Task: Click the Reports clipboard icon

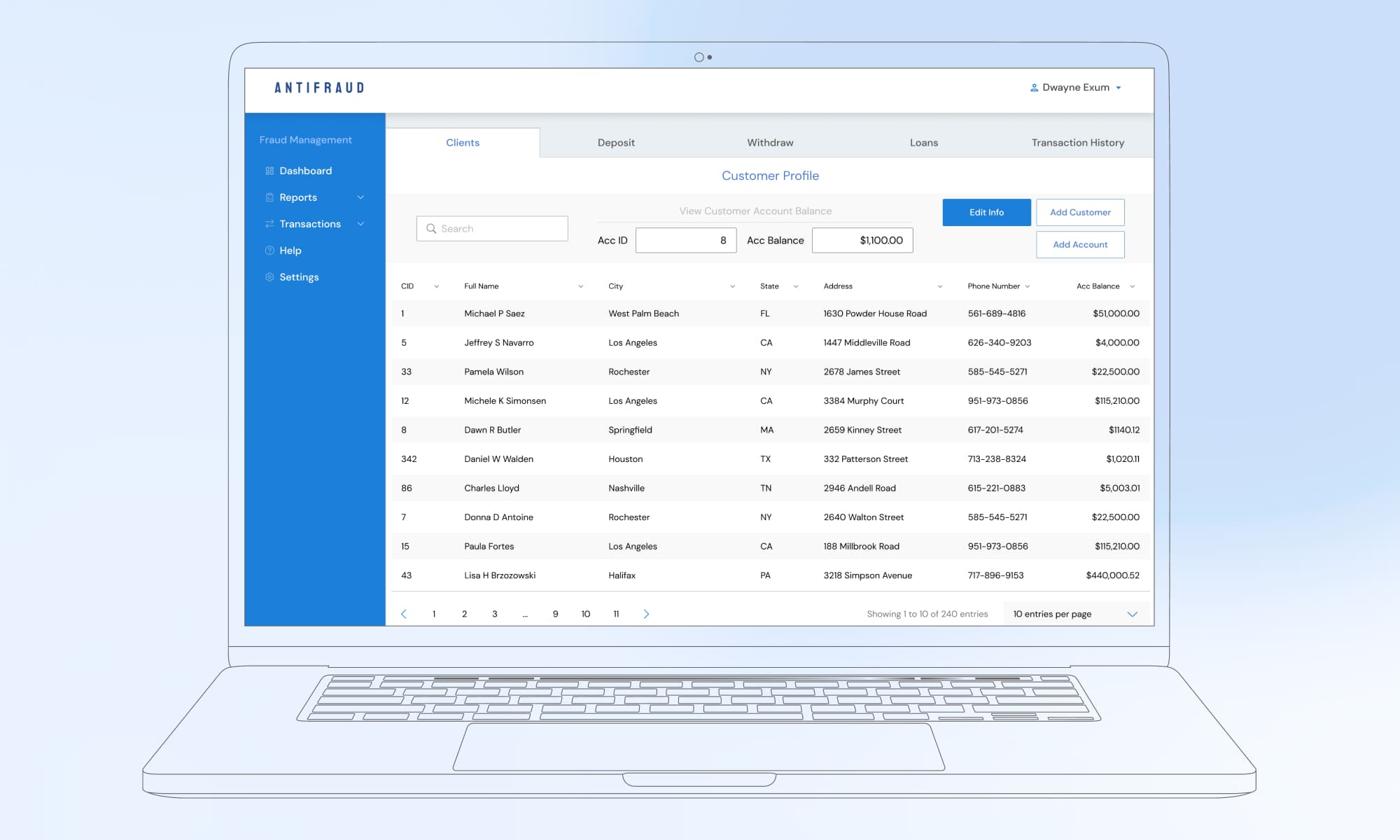Action: (x=269, y=197)
